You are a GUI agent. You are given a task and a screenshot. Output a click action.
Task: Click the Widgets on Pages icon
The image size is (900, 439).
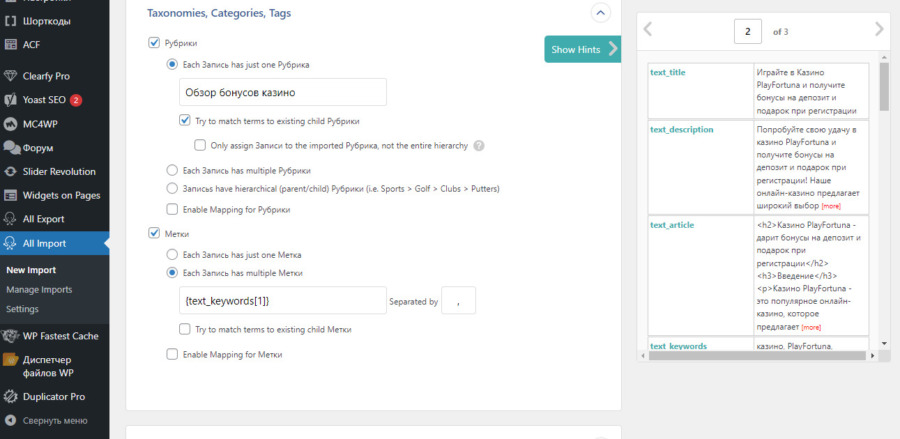pos(10,196)
